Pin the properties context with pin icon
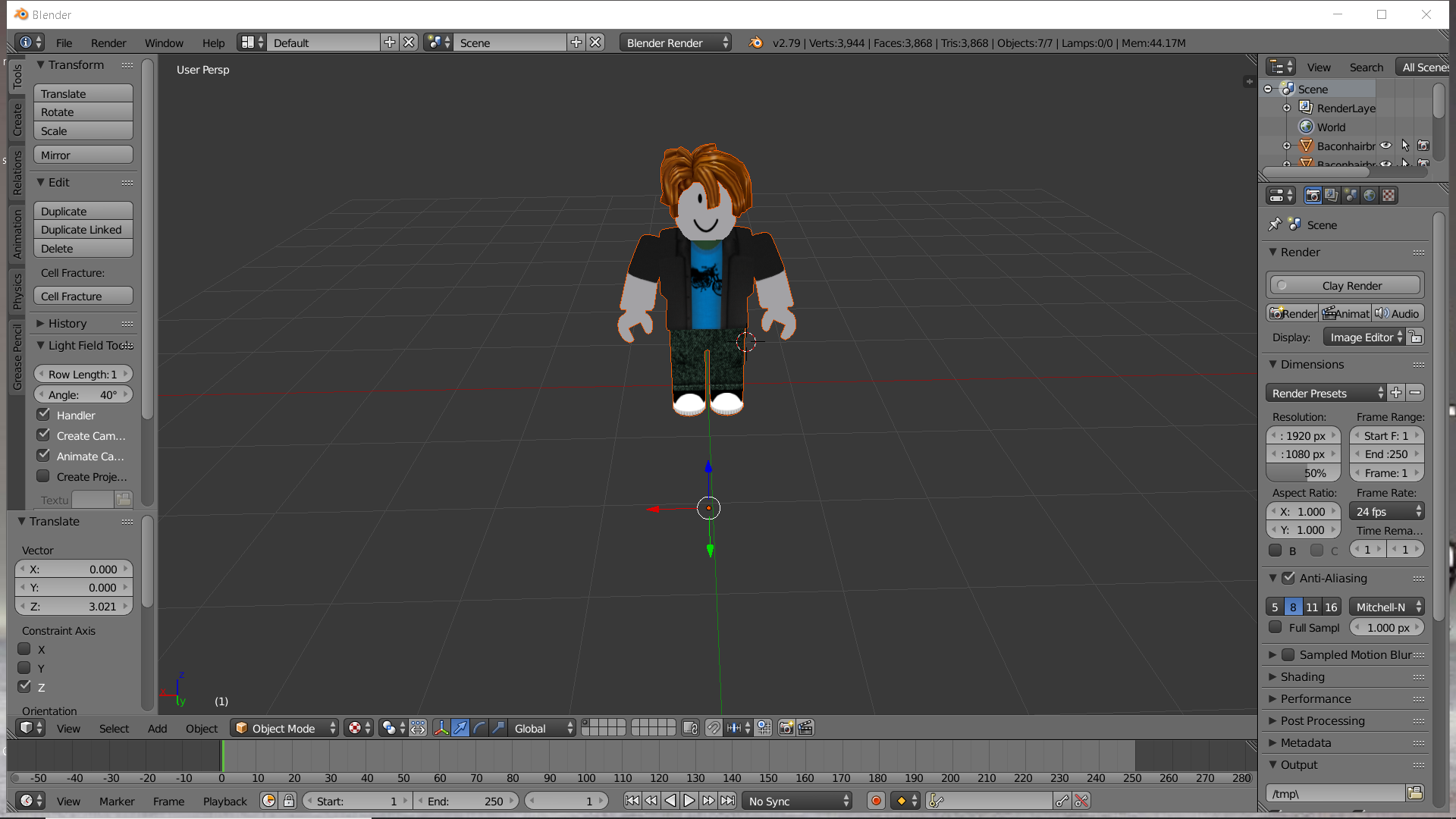 [1276, 224]
